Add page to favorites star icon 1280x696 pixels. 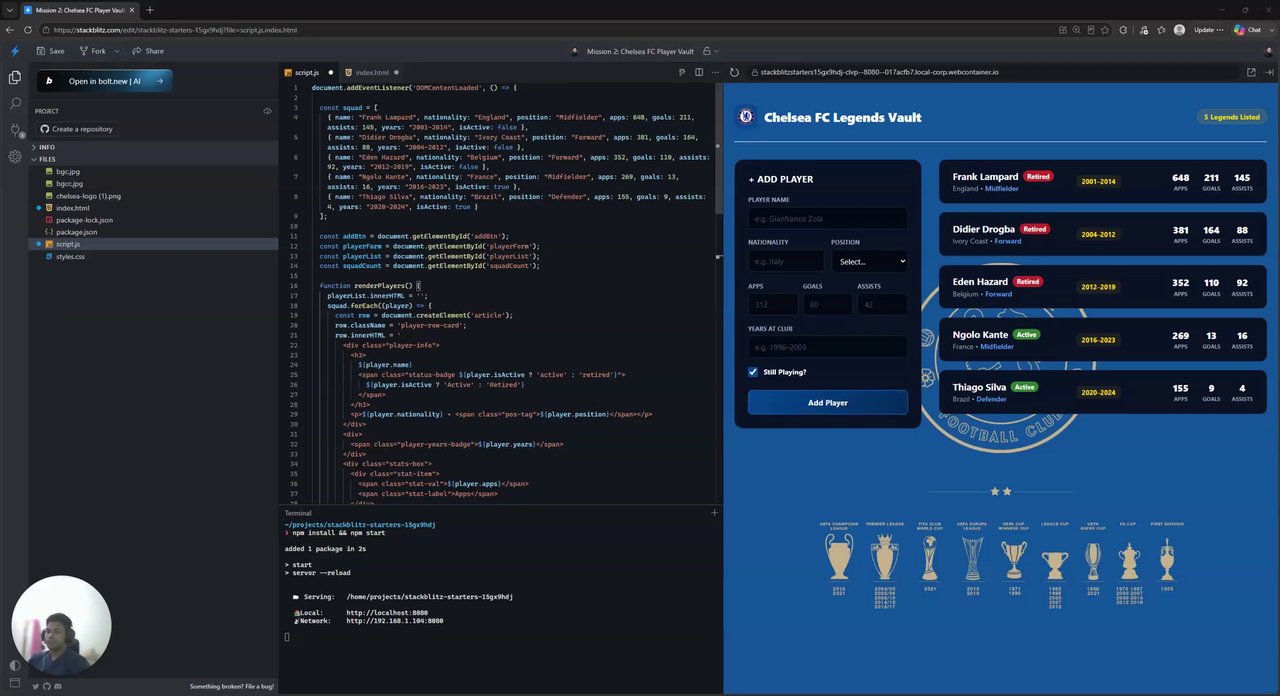[x=1105, y=30]
